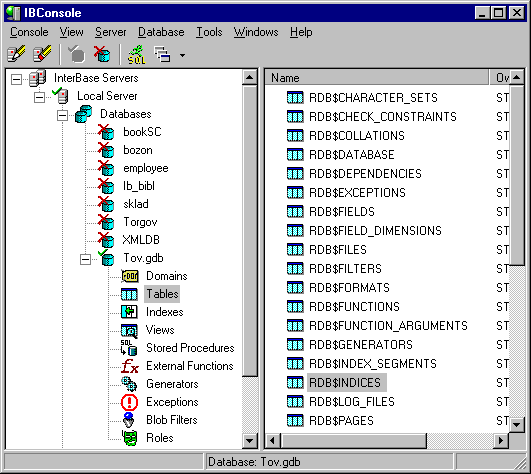Click the employee database icon

coord(106,168)
